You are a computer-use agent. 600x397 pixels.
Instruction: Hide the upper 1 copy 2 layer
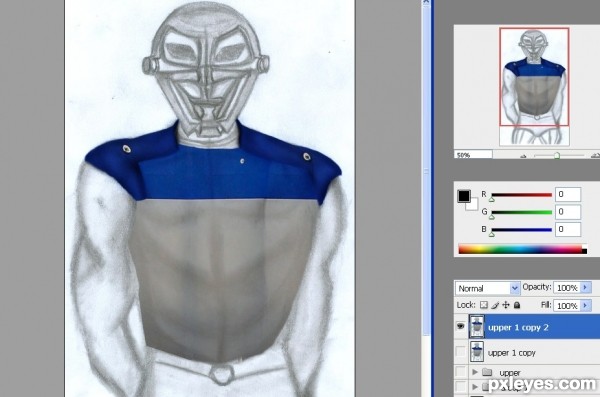[x=460, y=327]
